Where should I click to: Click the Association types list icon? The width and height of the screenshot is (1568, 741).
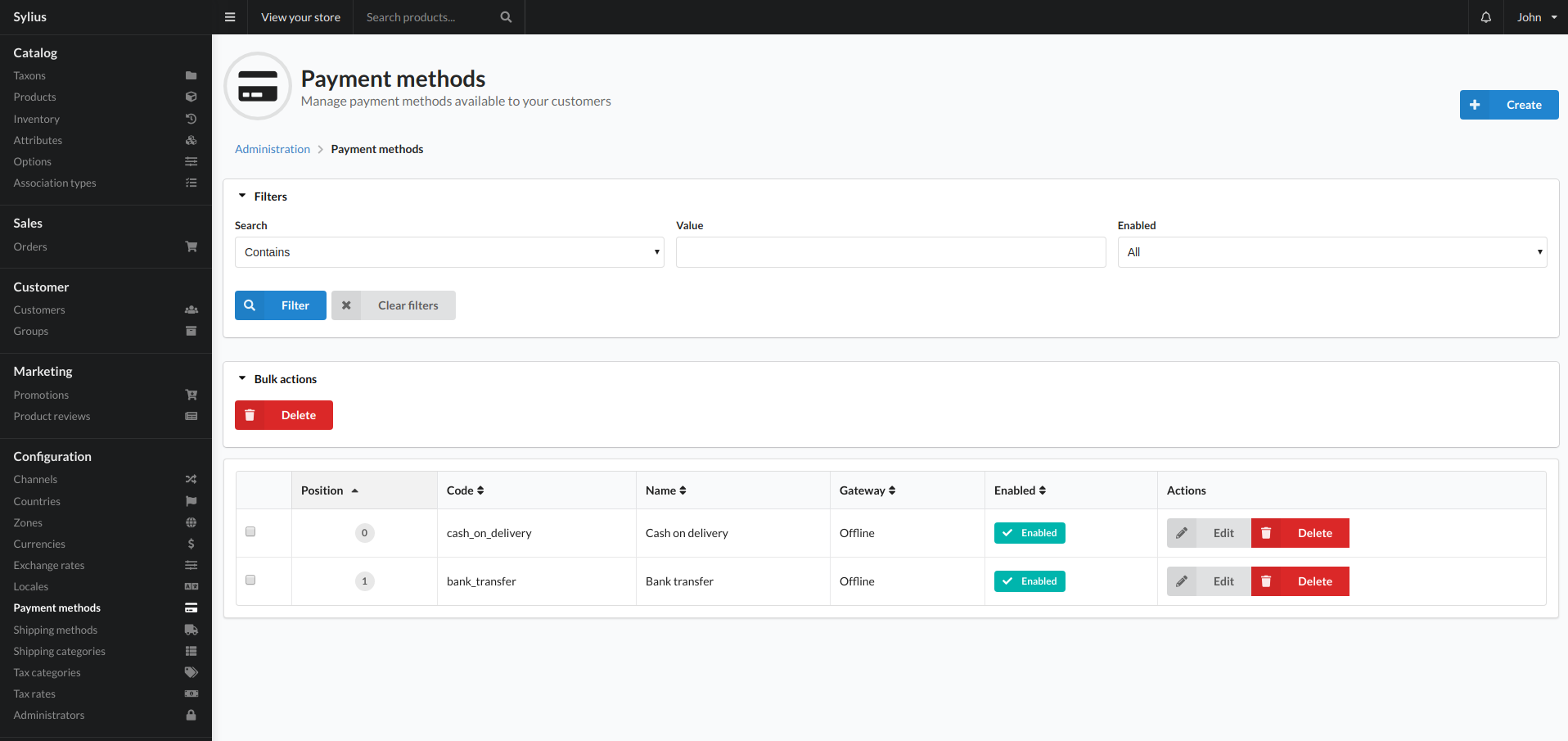tap(191, 183)
